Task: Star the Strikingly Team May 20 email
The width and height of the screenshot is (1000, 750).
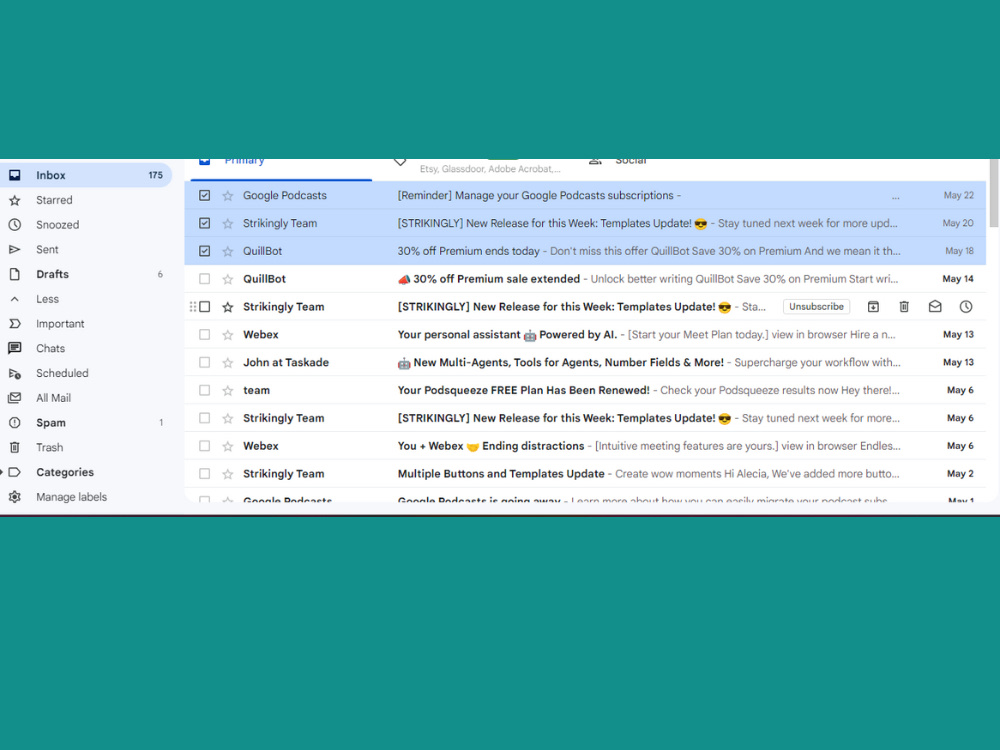Action: point(228,223)
